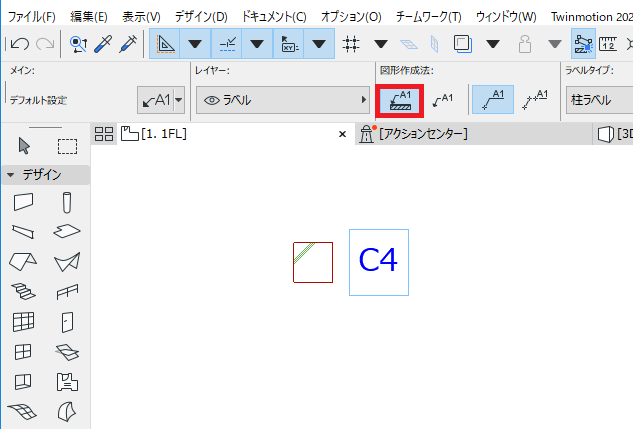Open the 編集(E) menu

88,17
